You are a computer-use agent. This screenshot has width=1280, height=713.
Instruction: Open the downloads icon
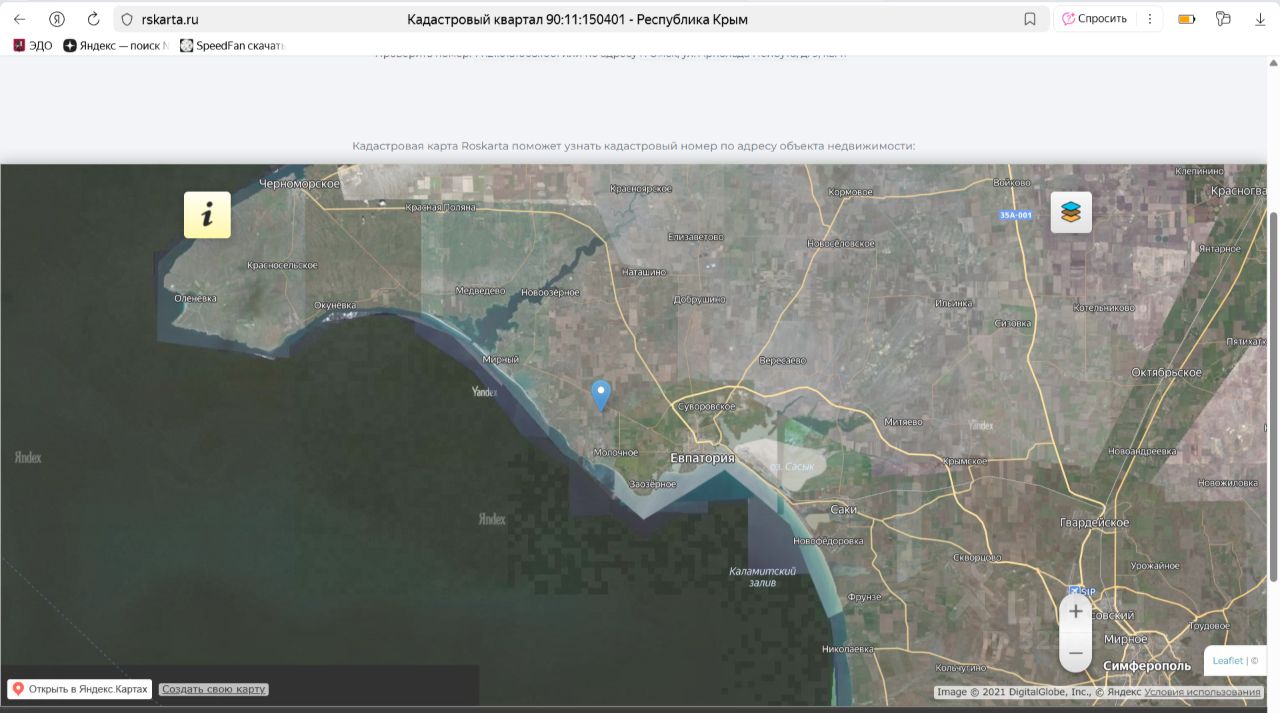click(1260, 19)
